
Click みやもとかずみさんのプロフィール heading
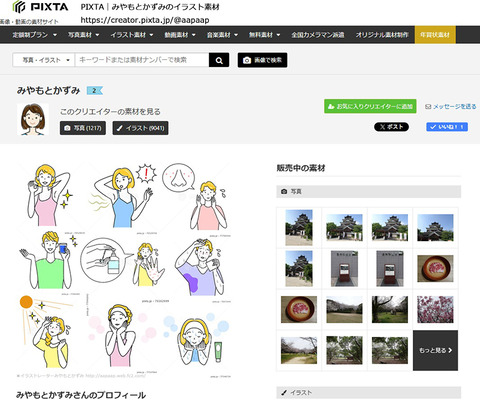[x=81, y=395]
